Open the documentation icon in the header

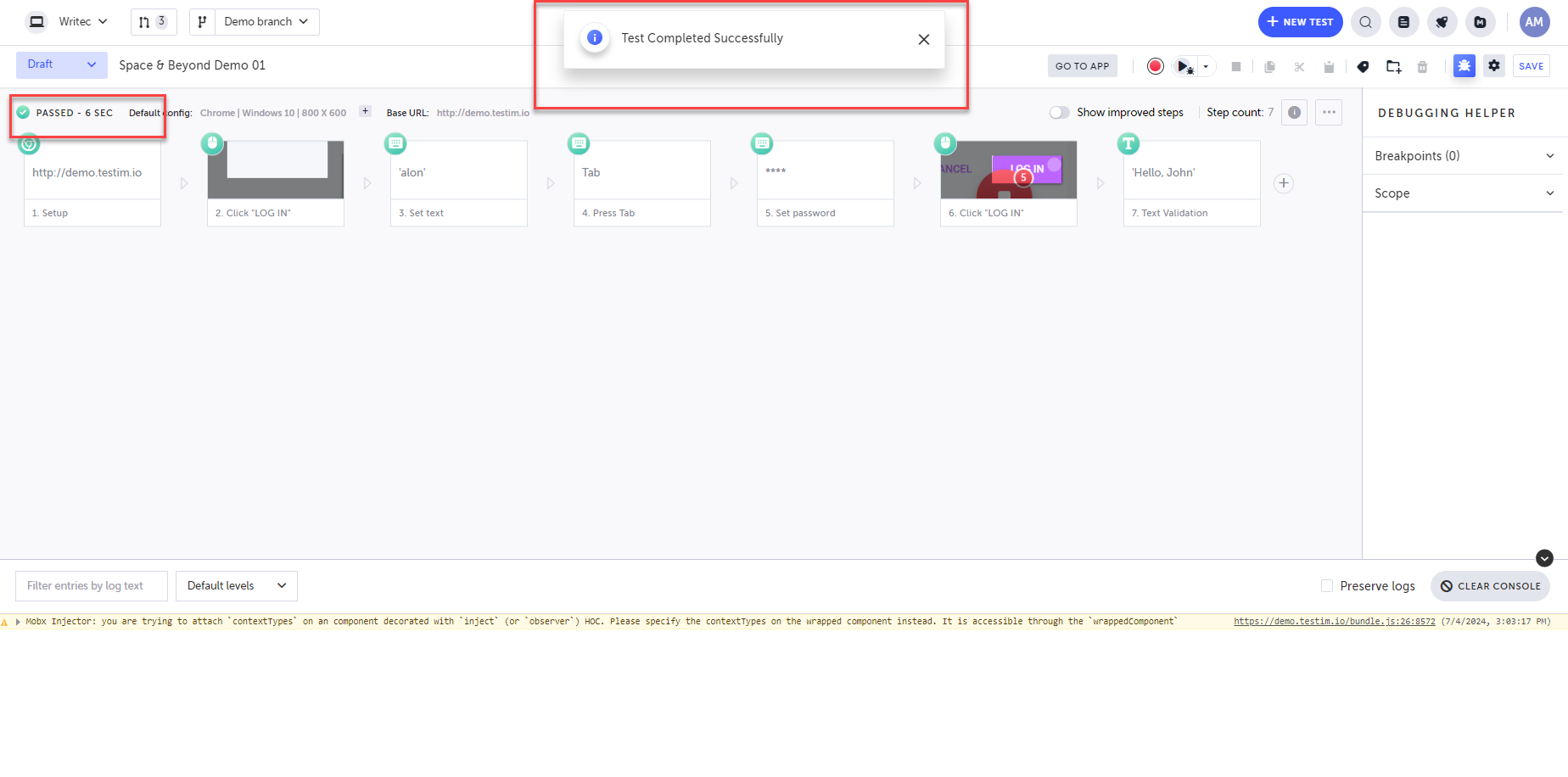pyautogui.click(x=1403, y=22)
